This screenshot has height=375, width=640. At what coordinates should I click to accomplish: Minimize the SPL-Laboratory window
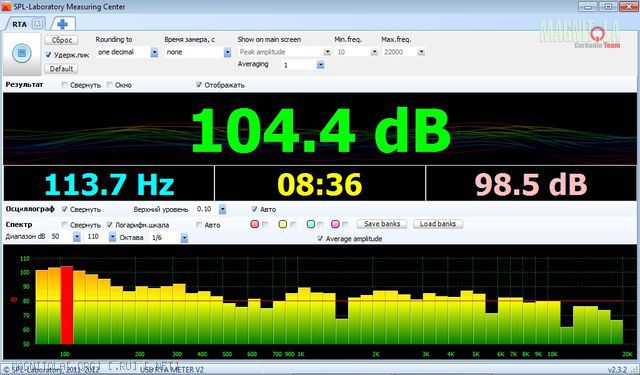pyautogui.click(x=588, y=6)
